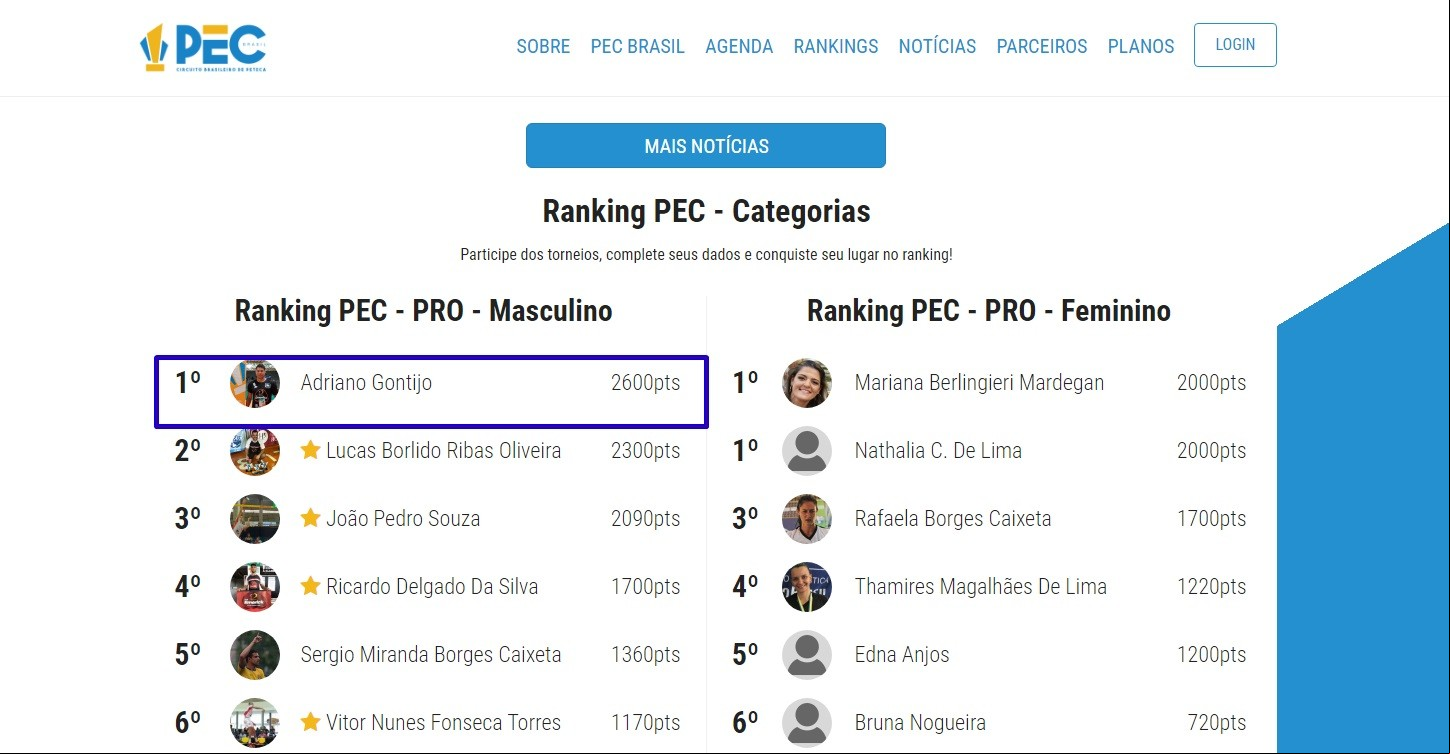Open the AGENDA navigation link
The width and height of the screenshot is (1450, 754).
[739, 46]
